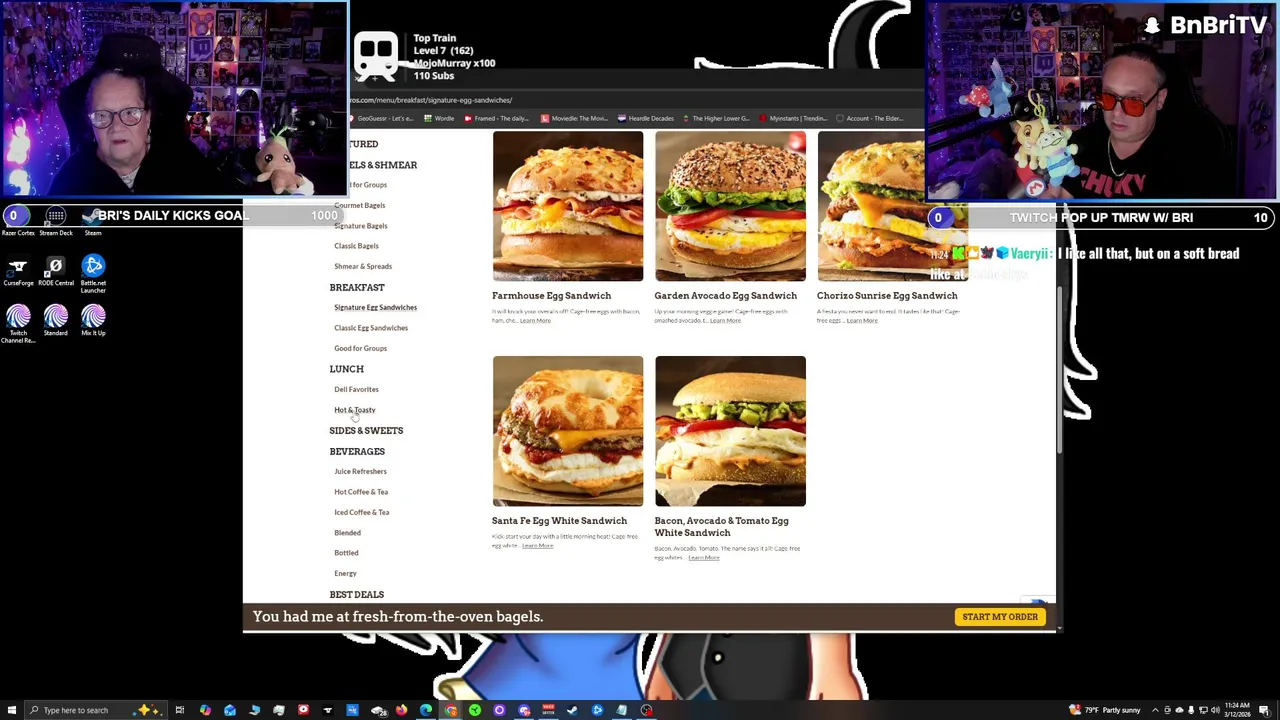Select the SIDES & SWEETS category
The width and height of the screenshot is (1280, 720).
[366, 431]
